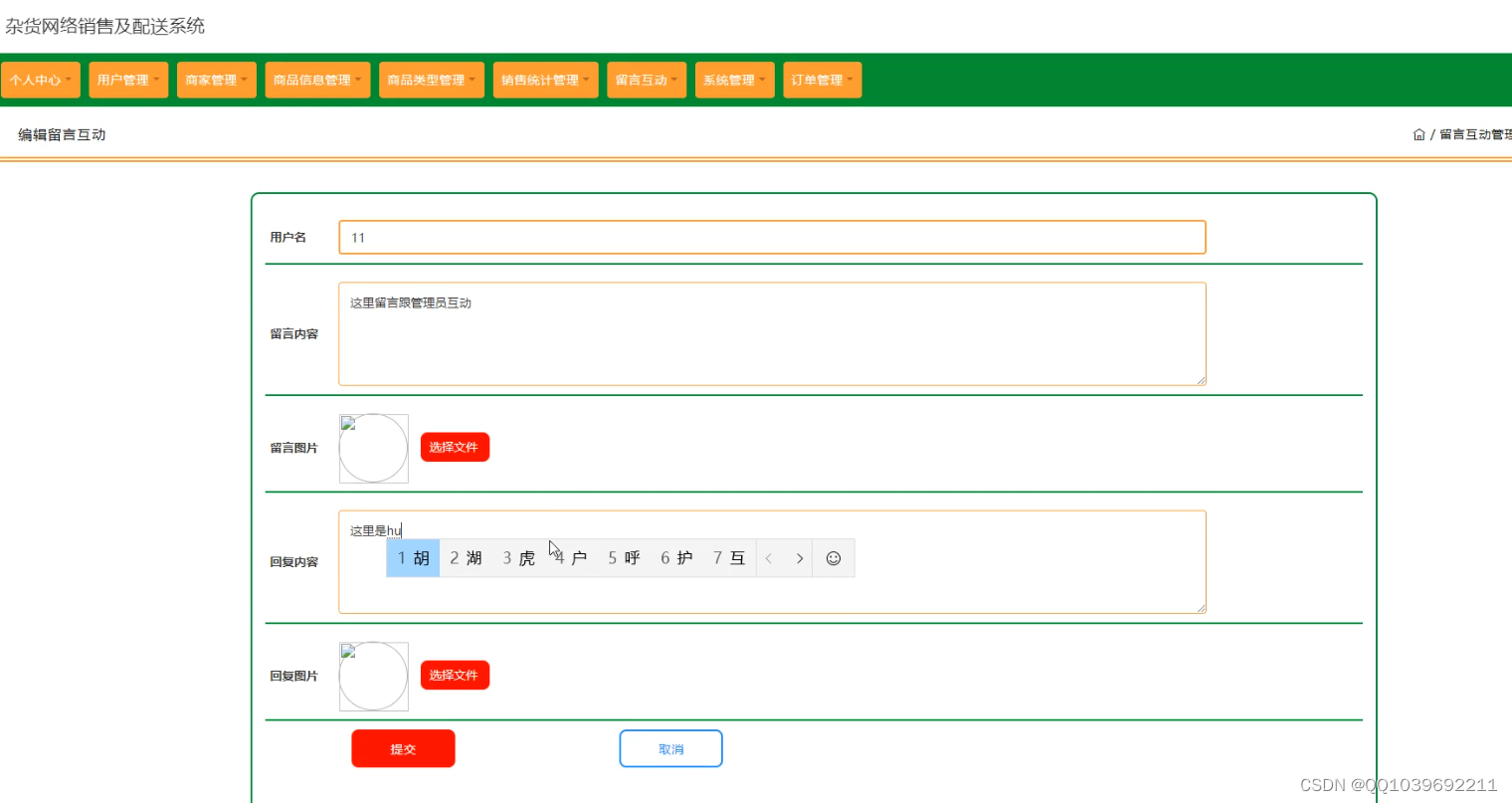
Task: Go to previous IME candidate page
Action: point(769,558)
